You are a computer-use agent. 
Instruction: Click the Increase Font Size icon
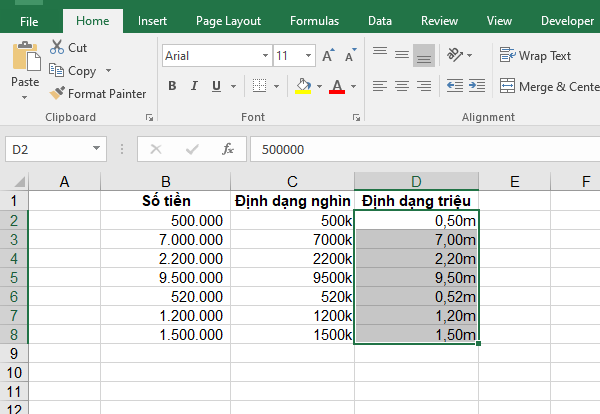(x=329, y=56)
